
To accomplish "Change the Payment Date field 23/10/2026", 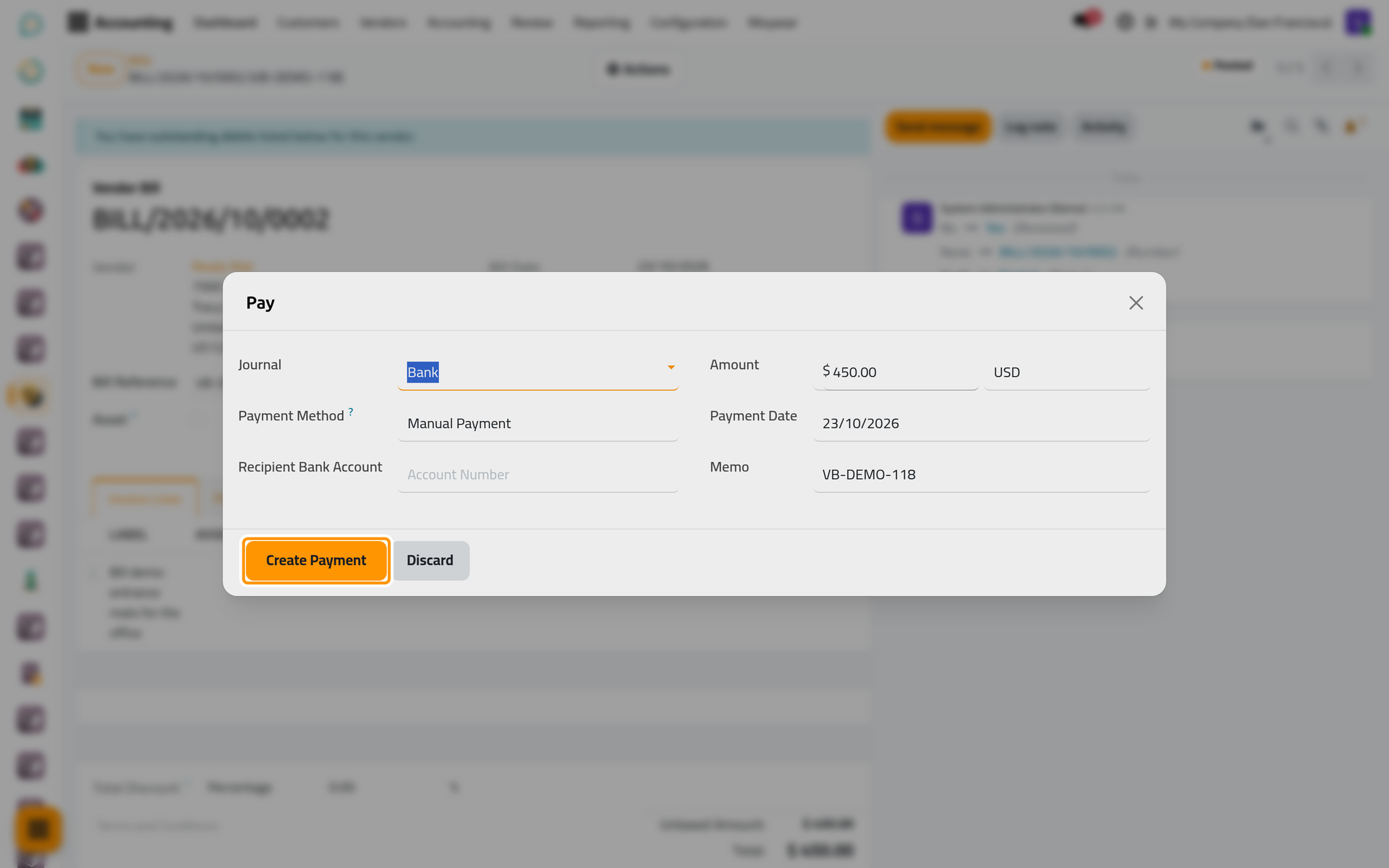I will (981, 424).
